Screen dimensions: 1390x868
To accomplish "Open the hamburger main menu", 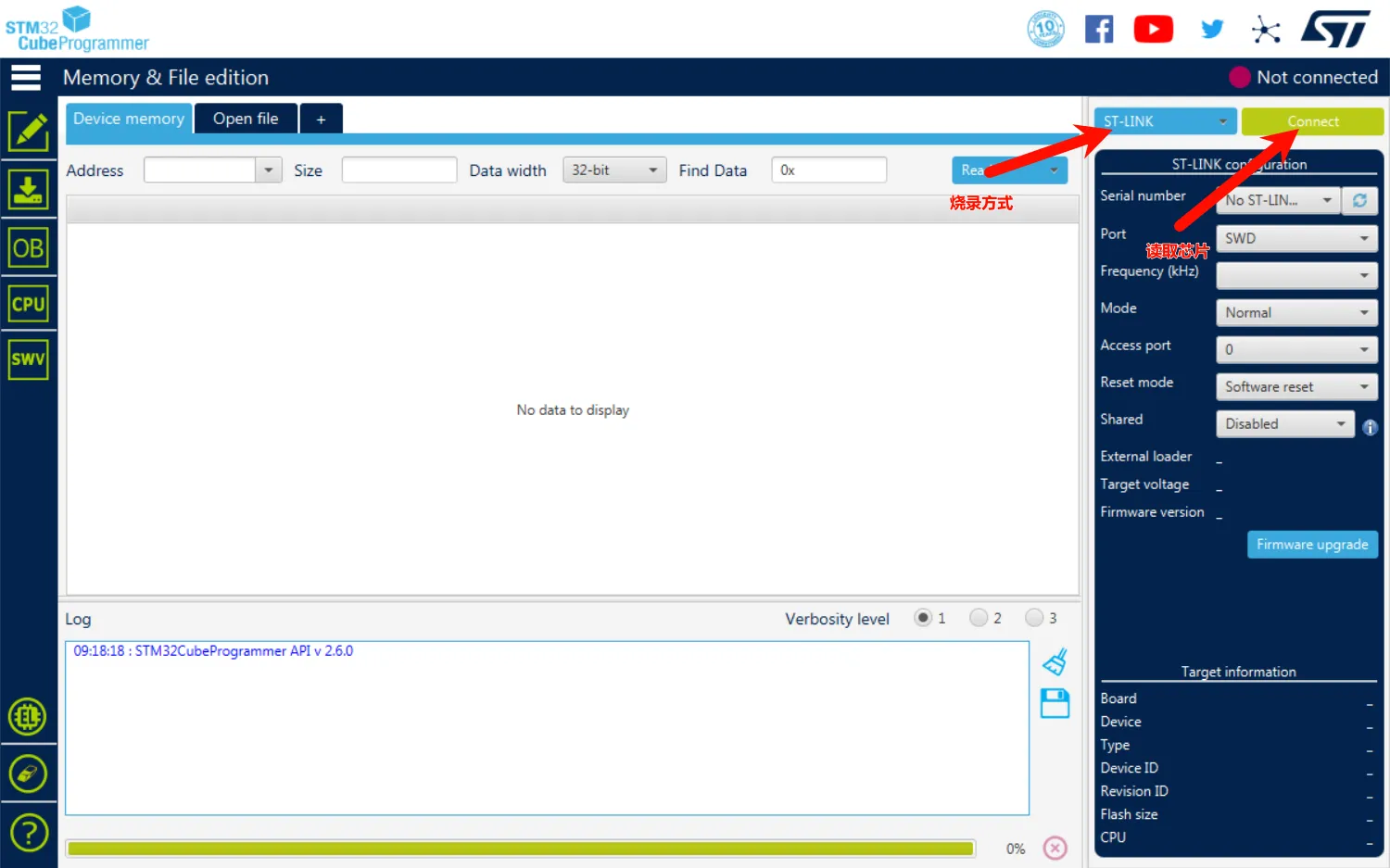I will point(26,78).
